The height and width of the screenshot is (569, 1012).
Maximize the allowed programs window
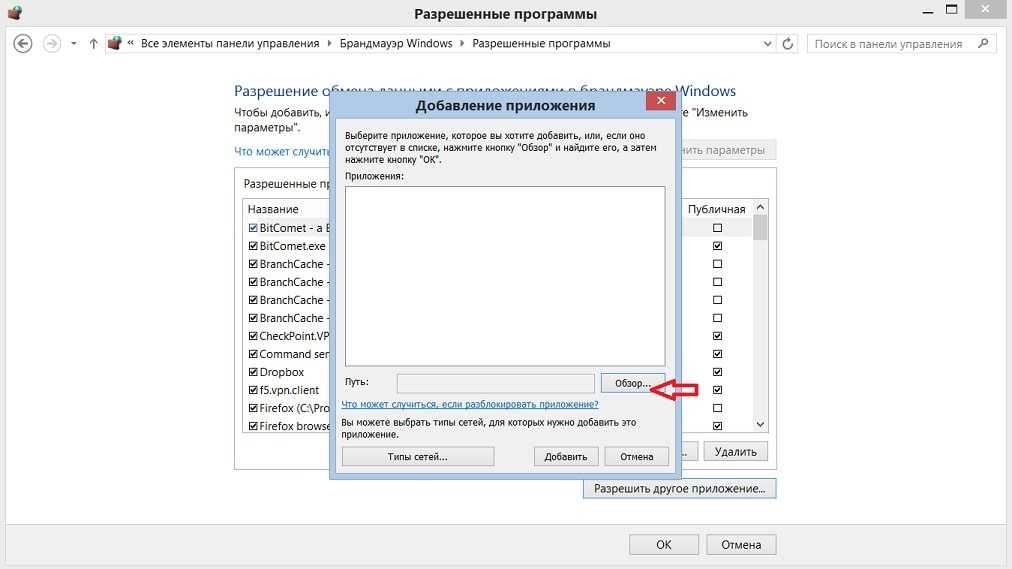(951, 10)
